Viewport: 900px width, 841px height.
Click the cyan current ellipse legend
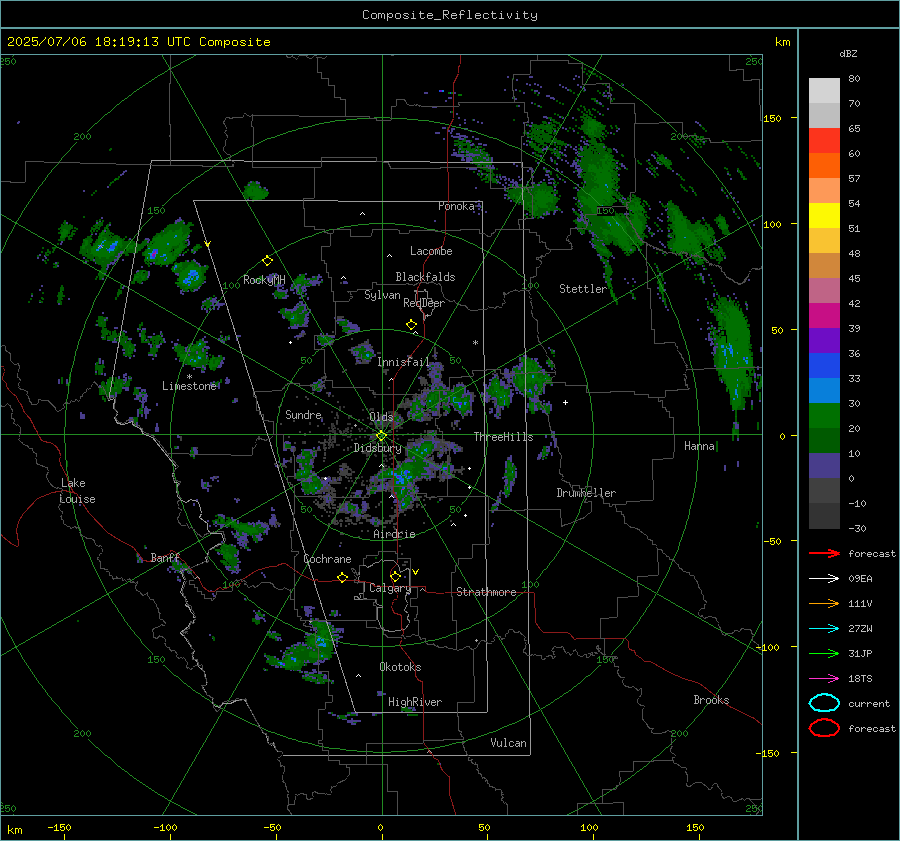click(x=824, y=703)
